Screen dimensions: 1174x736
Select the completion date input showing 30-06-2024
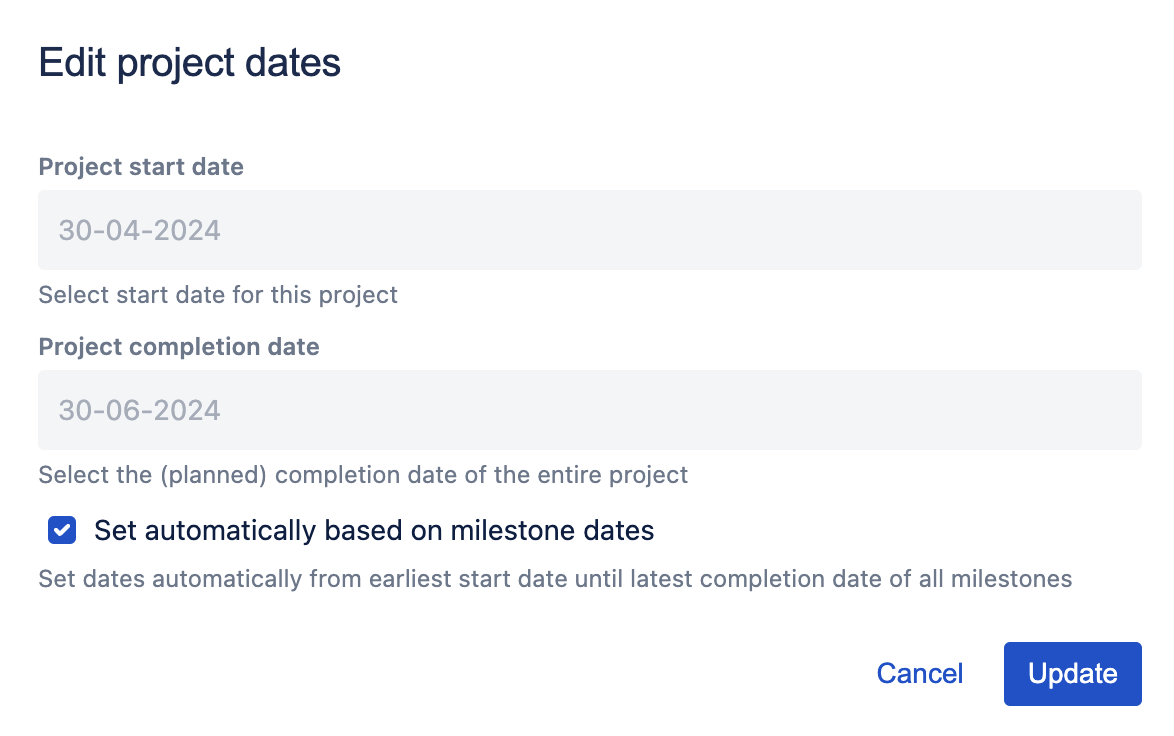point(589,410)
